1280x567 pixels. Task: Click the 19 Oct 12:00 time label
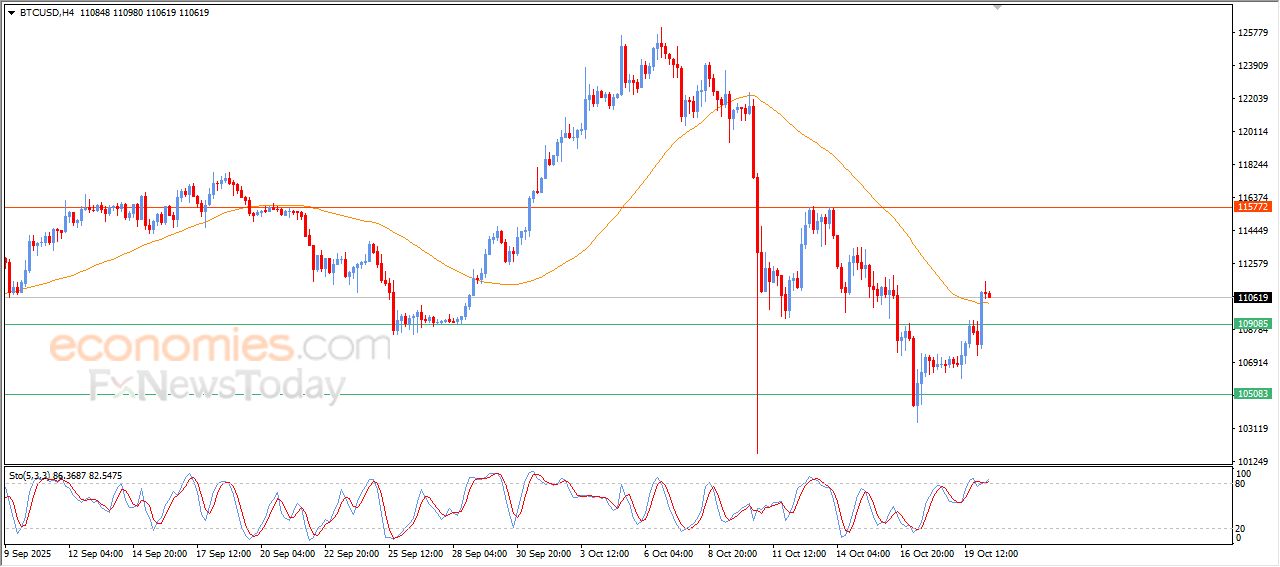tap(990, 553)
